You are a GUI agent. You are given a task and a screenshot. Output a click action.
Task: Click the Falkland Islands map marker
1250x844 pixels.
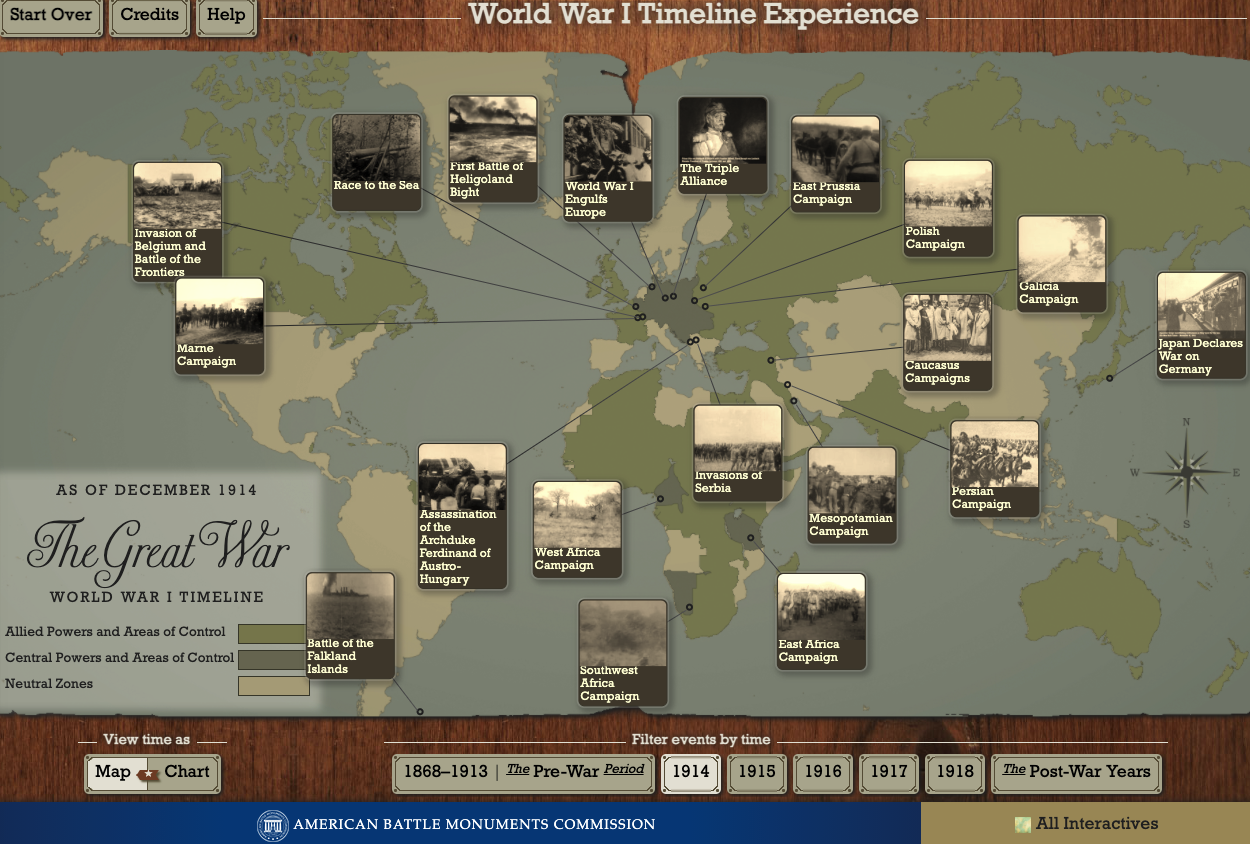pos(420,711)
